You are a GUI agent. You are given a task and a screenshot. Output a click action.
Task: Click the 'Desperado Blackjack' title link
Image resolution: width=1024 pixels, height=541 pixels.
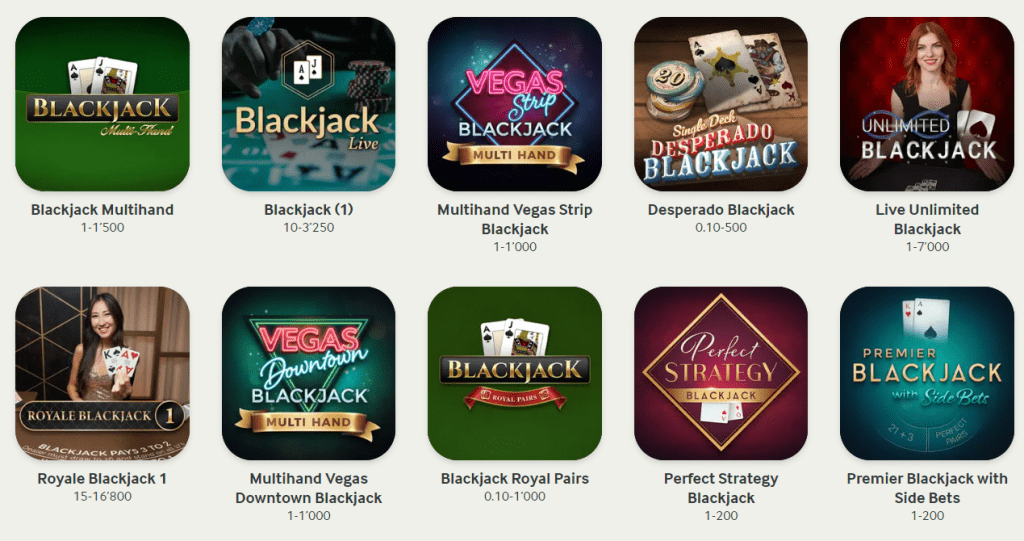pos(721,210)
